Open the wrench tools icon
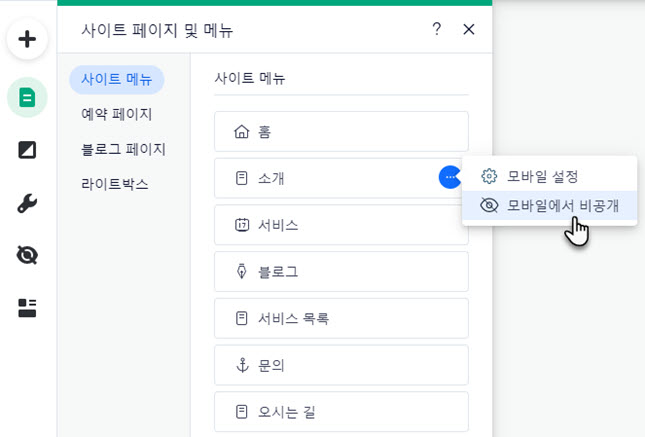645x437 pixels. [27, 203]
